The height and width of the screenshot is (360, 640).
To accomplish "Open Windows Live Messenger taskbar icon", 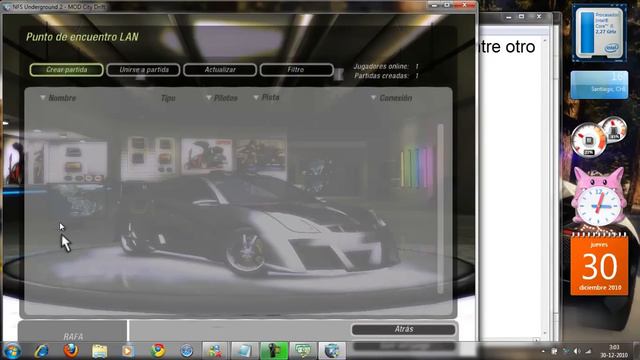I will tap(215, 351).
